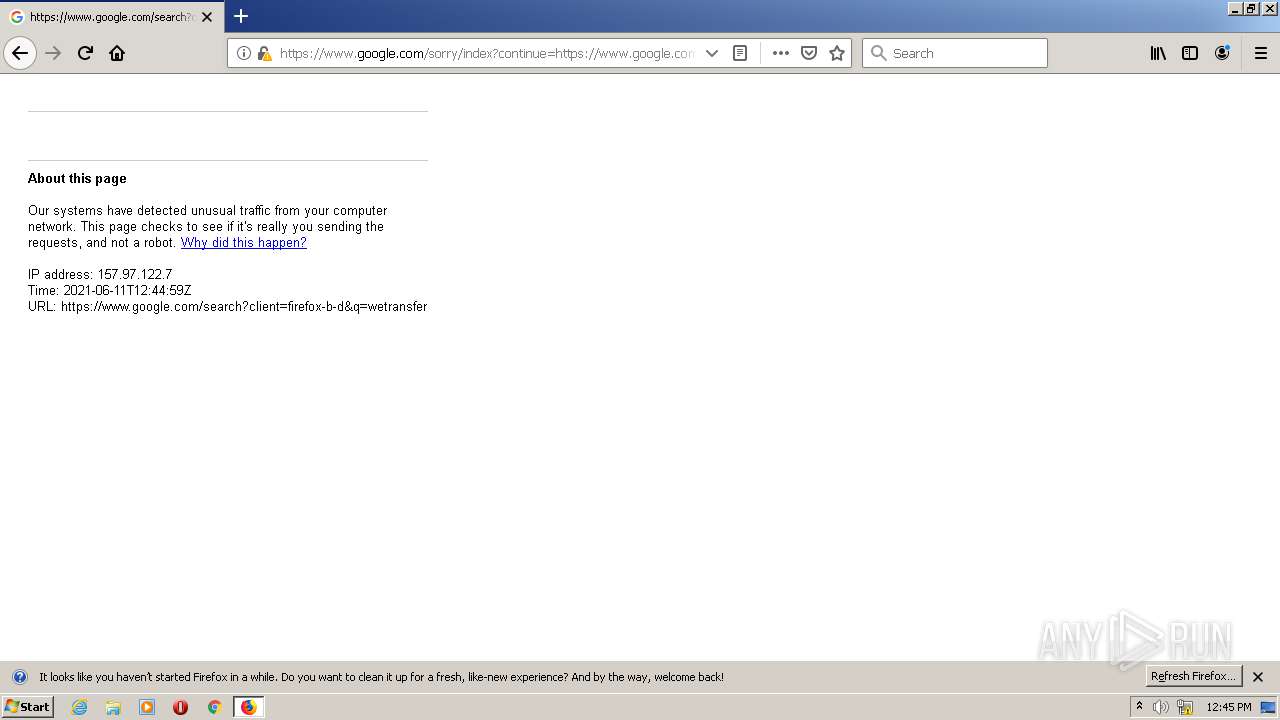Open Firefox Account icon
The height and width of the screenshot is (720, 1280).
click(x=1222, y=53)
